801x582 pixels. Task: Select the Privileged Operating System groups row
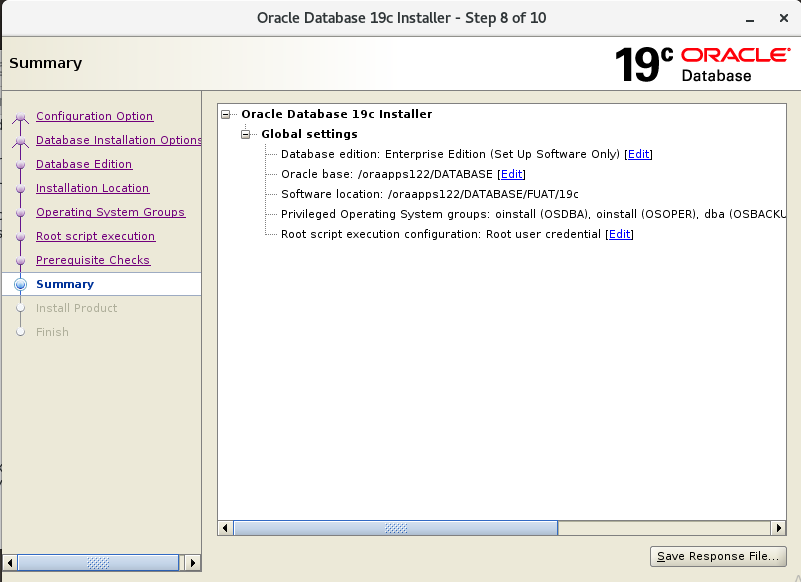(533, 214)
